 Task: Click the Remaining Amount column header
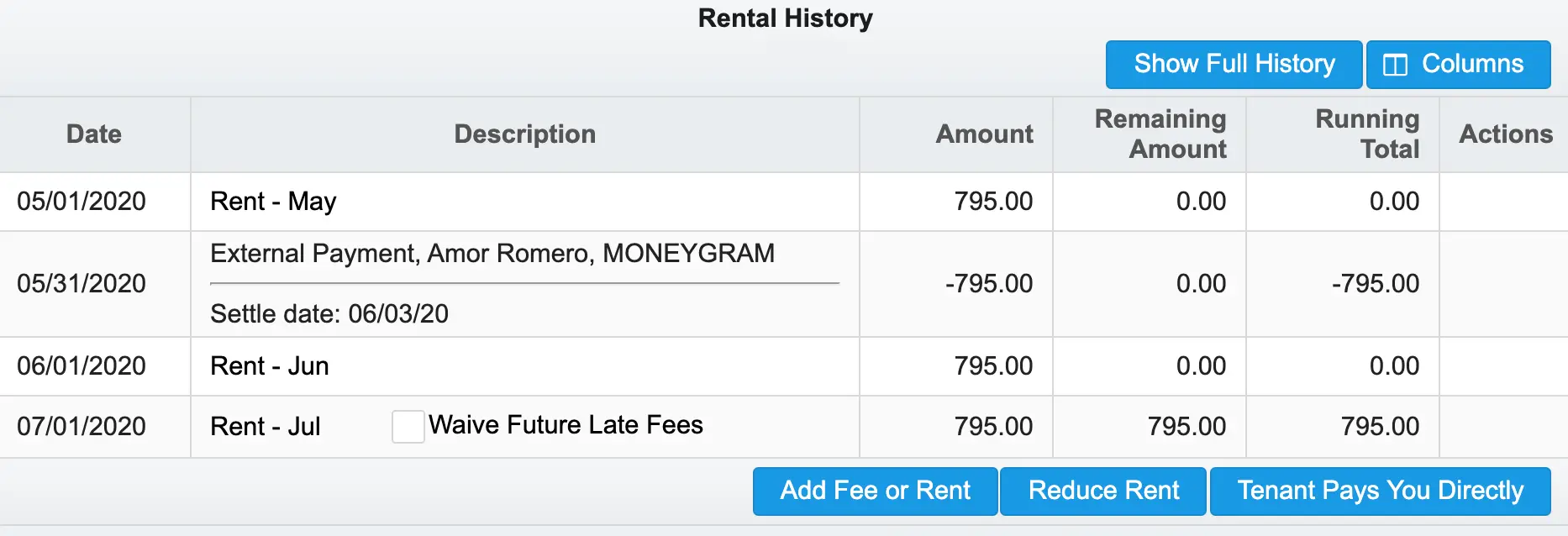[1160, 134]
